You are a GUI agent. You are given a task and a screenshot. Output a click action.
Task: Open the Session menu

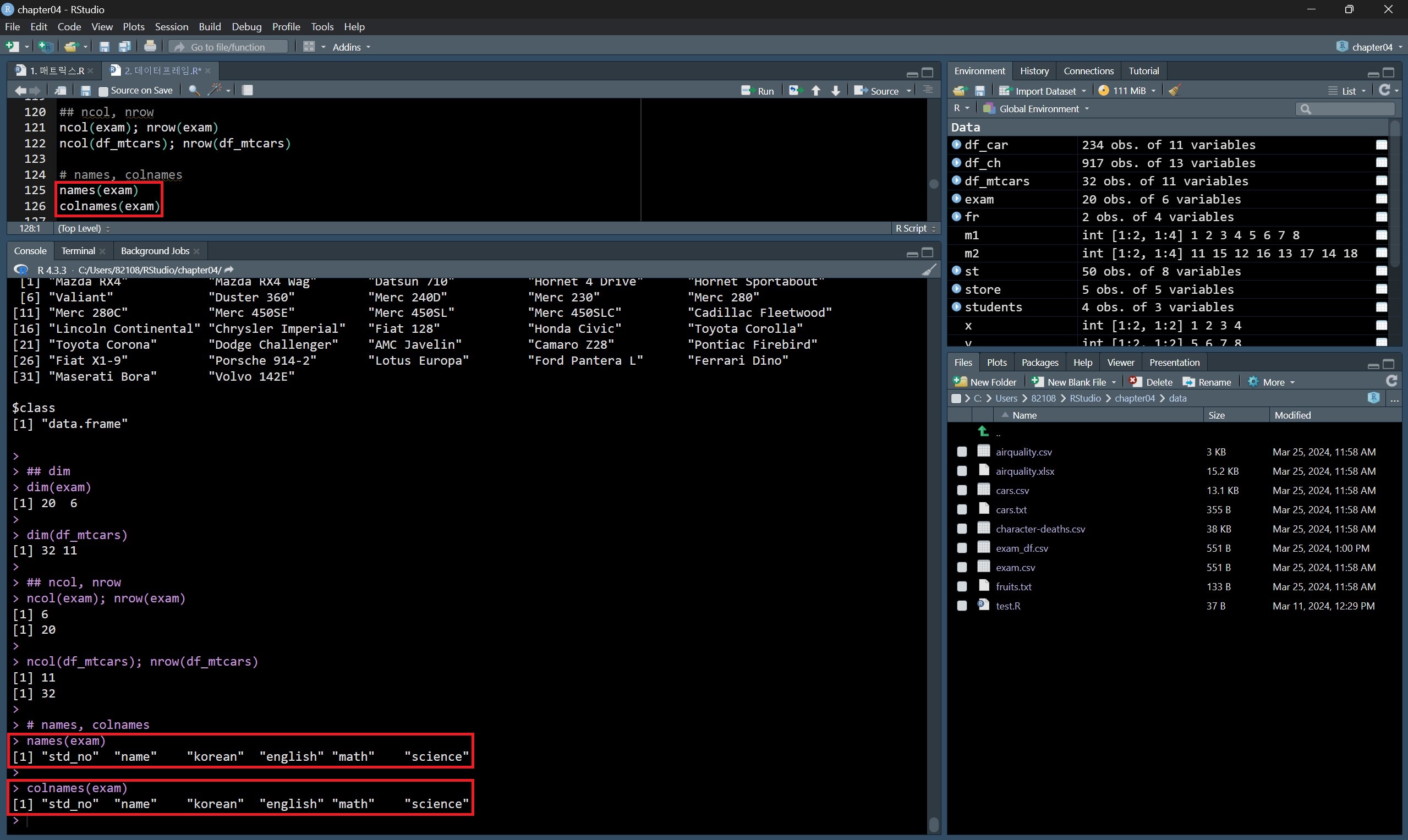coord(171,26)
